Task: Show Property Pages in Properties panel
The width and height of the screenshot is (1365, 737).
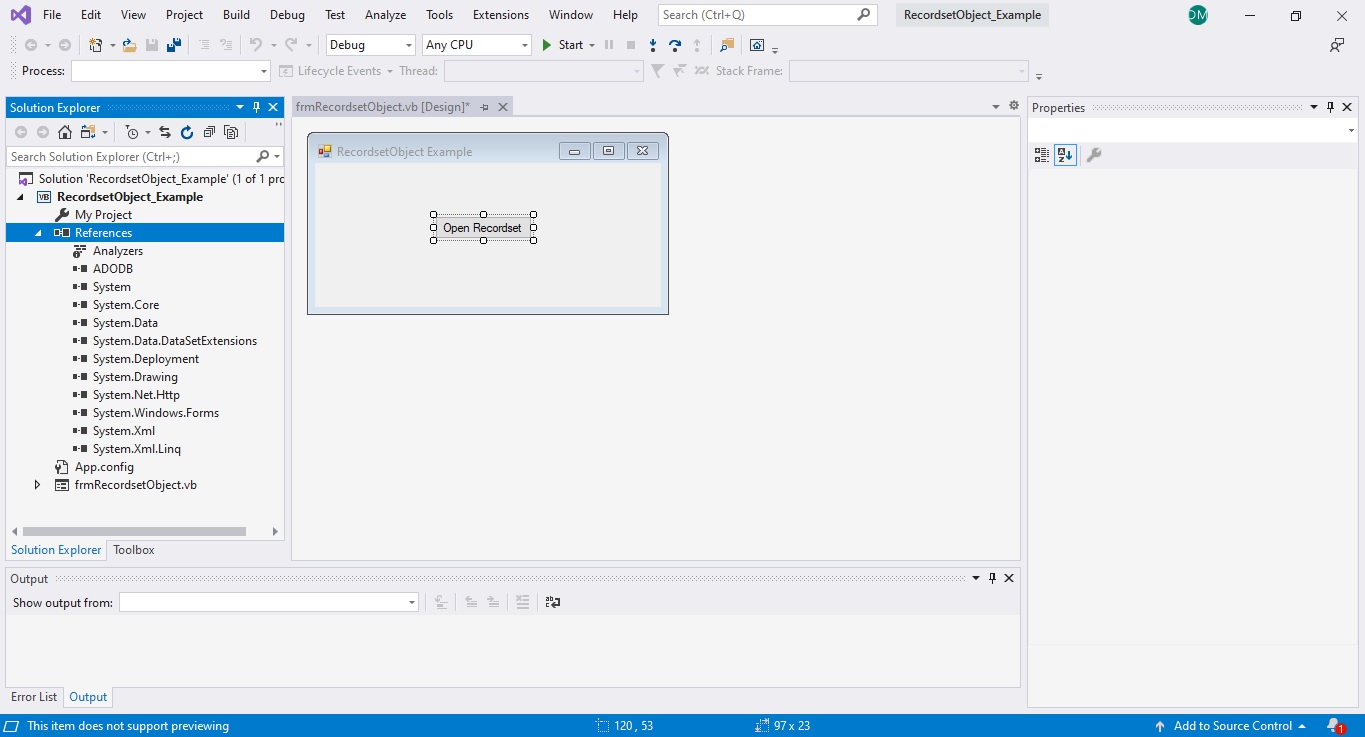Action: point(1094,155)
